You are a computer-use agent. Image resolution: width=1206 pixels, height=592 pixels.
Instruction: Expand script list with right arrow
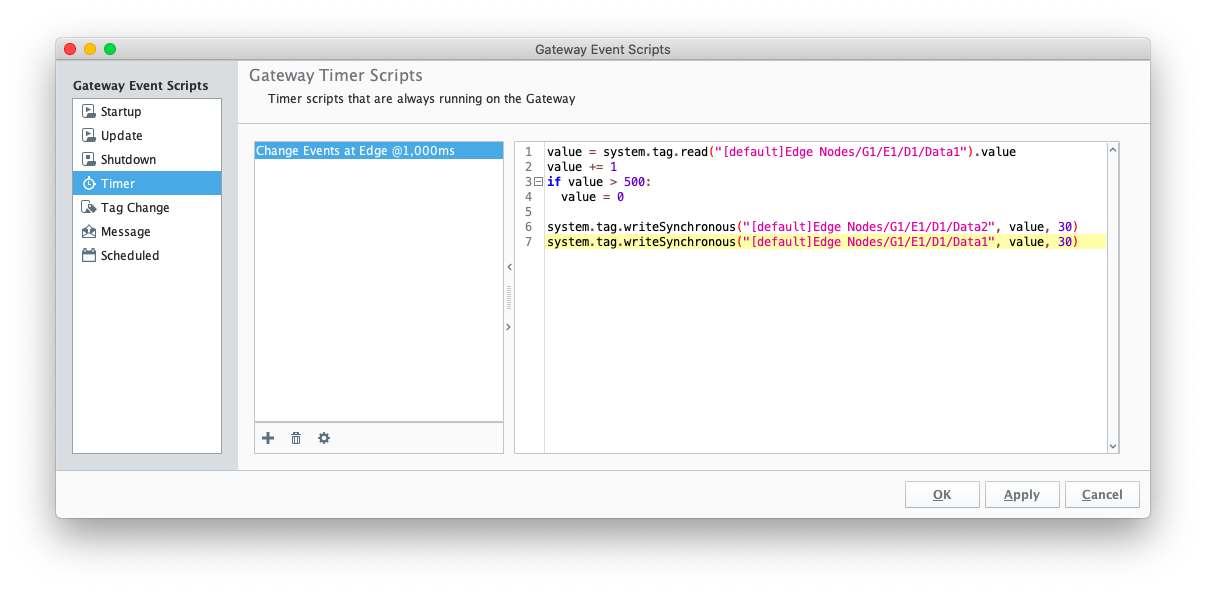click(x=509, y=327)
